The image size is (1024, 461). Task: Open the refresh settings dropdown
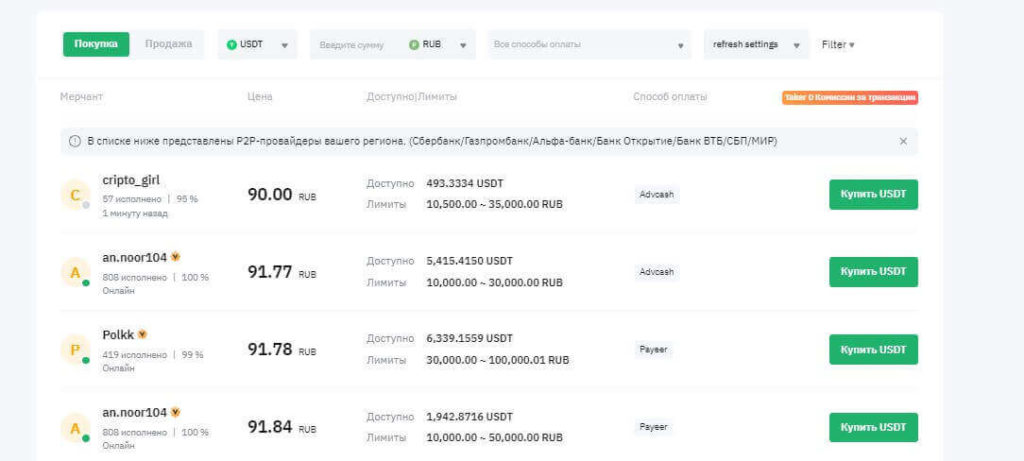click(756, 45)
